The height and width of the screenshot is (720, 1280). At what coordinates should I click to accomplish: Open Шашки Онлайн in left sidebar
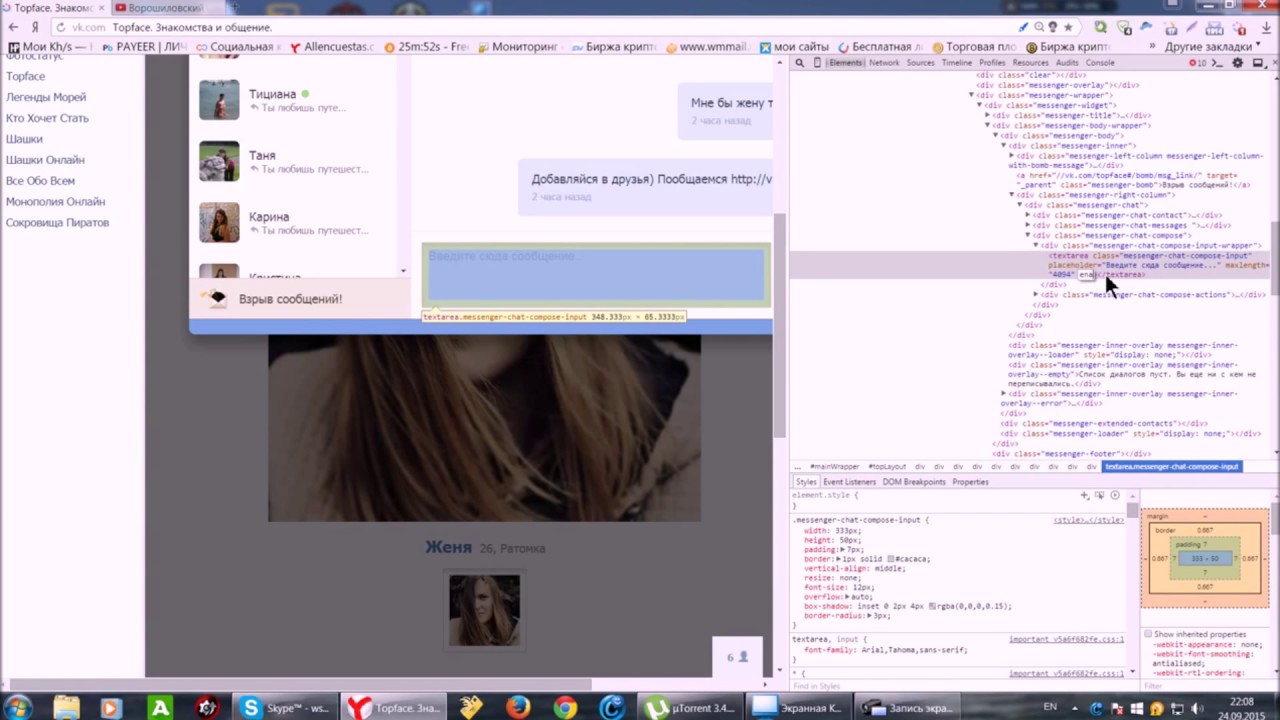pyautogui.click(x=45, y=160)
